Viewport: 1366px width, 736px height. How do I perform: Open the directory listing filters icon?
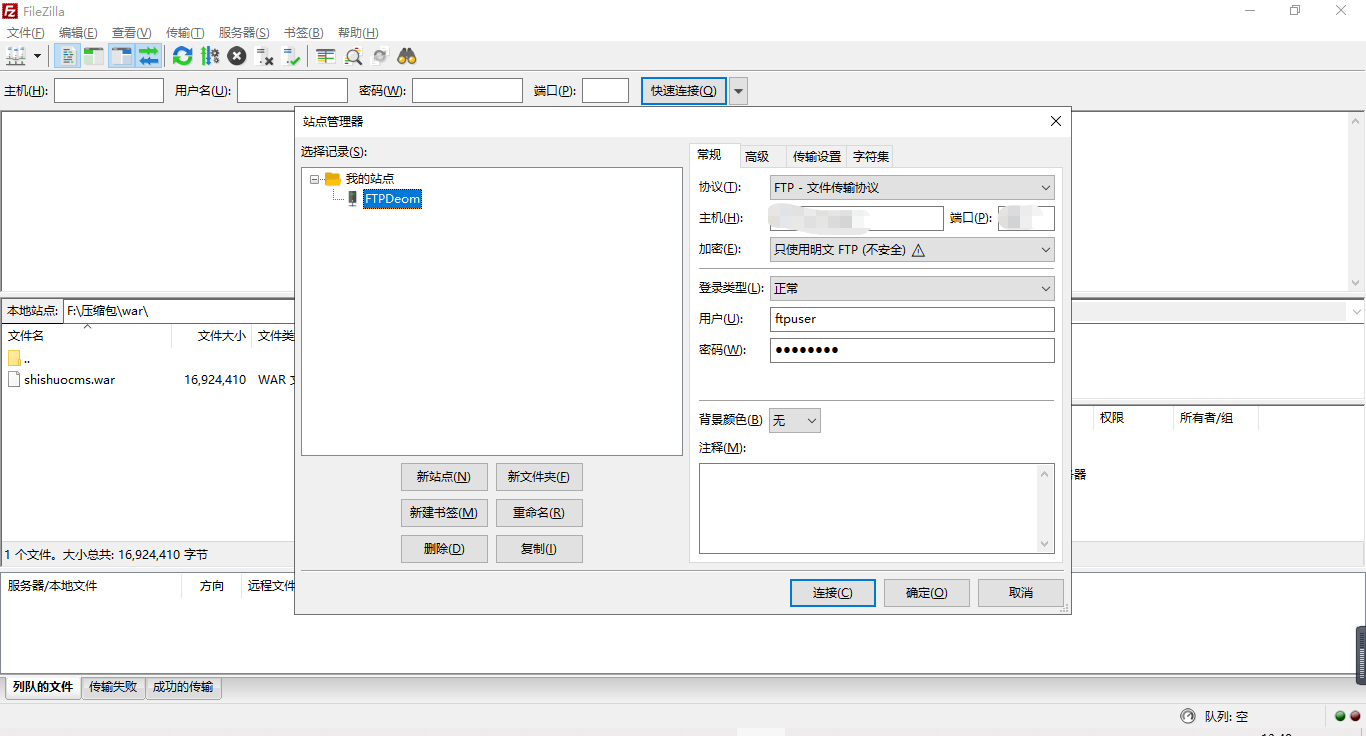point(326,56)
